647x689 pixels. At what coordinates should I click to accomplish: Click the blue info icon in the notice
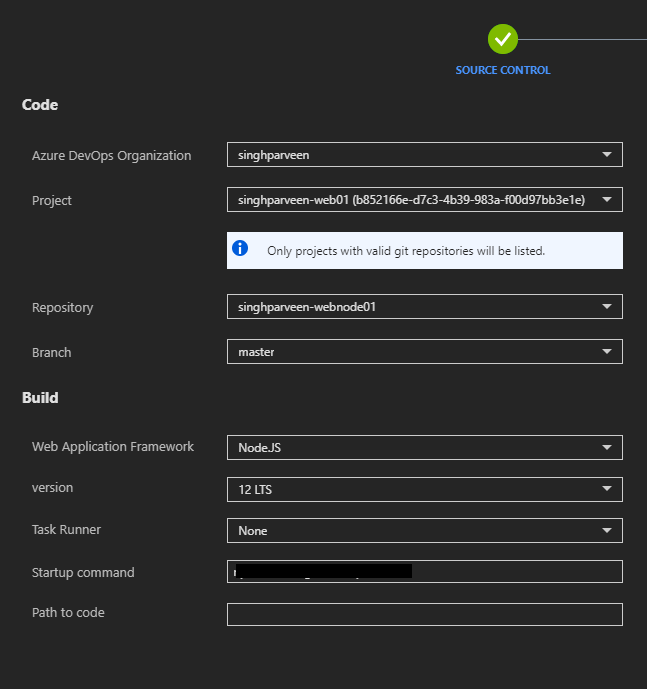(x=240, y=248)
